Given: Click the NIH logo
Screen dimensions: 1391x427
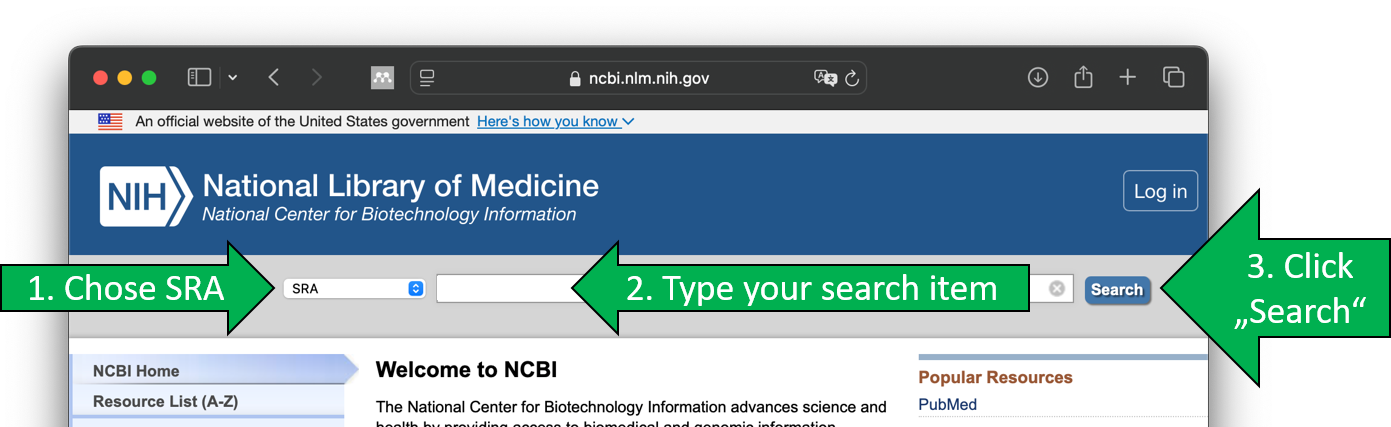Looking at the screenshot, I should pyautogui.click(x=145, y=195).
